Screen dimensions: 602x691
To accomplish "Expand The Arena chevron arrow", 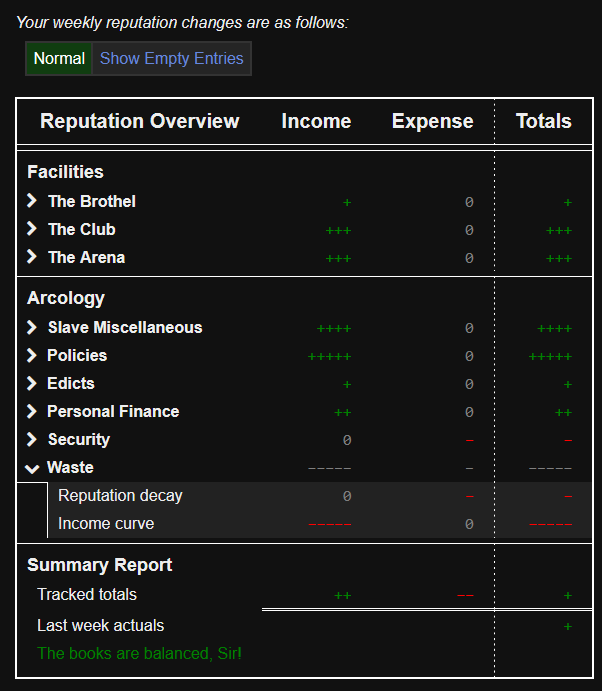I will point(32,258).
